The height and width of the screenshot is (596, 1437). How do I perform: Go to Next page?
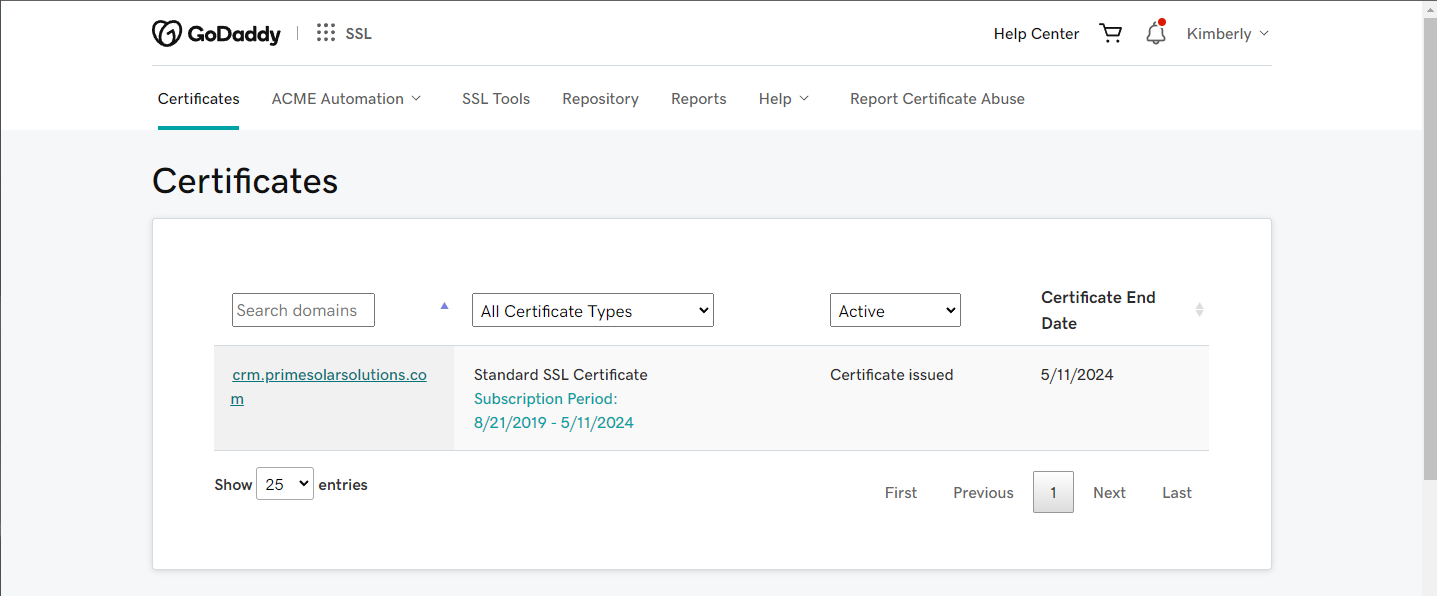tap(1109, 492)
